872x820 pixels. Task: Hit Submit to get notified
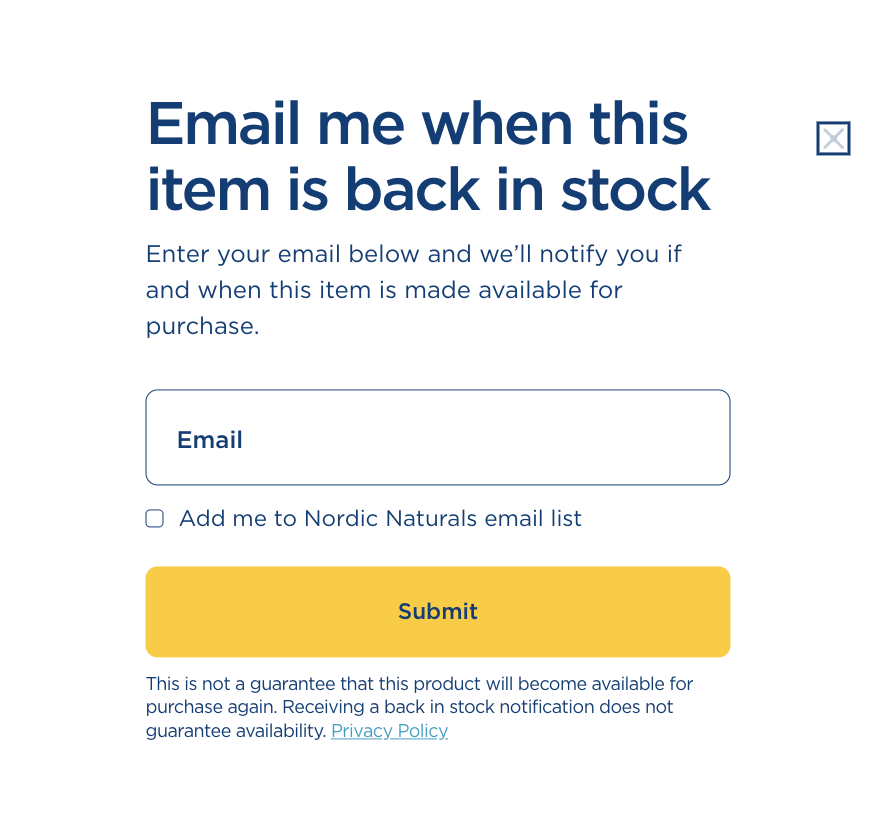pyautogui.click(x=438, y=612)
